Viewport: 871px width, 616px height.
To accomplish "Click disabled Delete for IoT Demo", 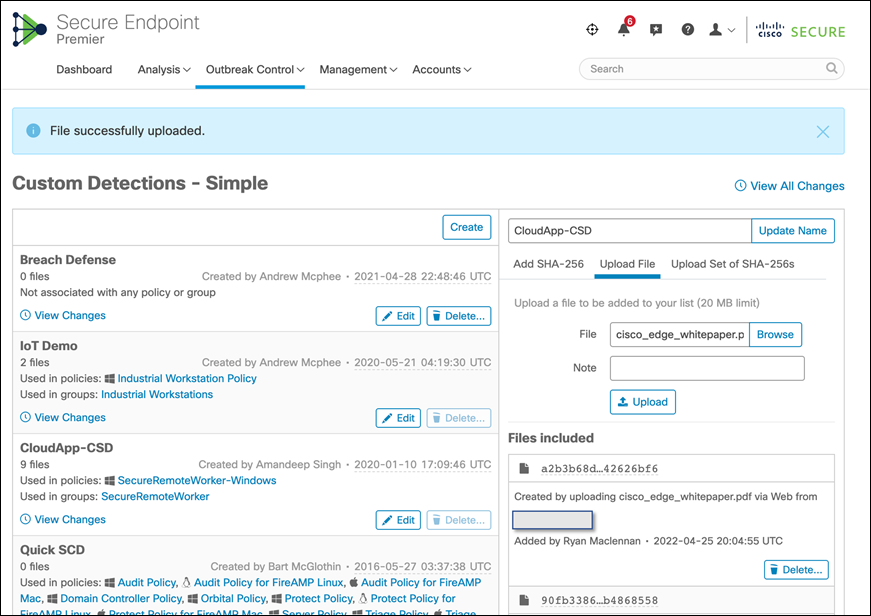I will (459, 418).
